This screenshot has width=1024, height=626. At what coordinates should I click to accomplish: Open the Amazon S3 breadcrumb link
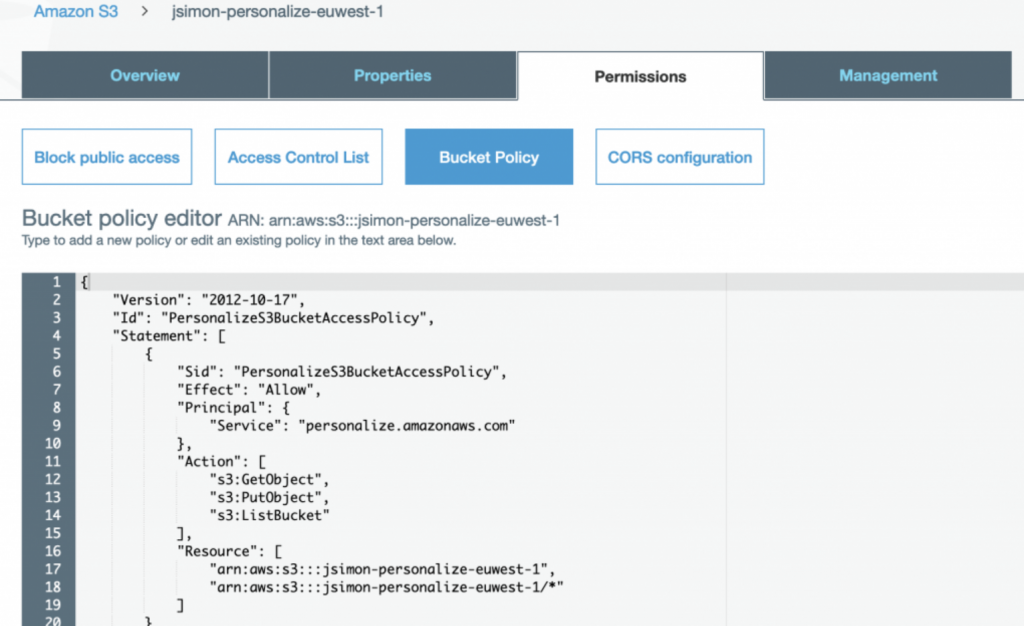tap(76, 12)
